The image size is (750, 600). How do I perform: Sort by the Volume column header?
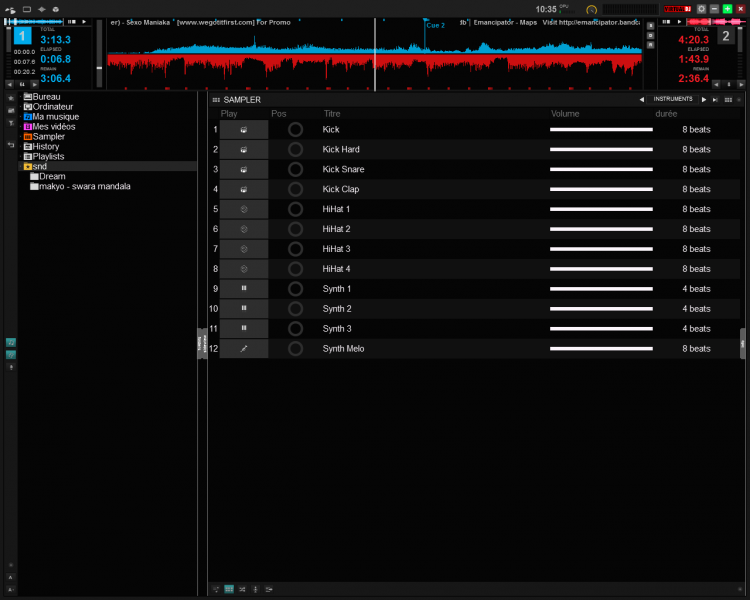click(x=565, y=114)
